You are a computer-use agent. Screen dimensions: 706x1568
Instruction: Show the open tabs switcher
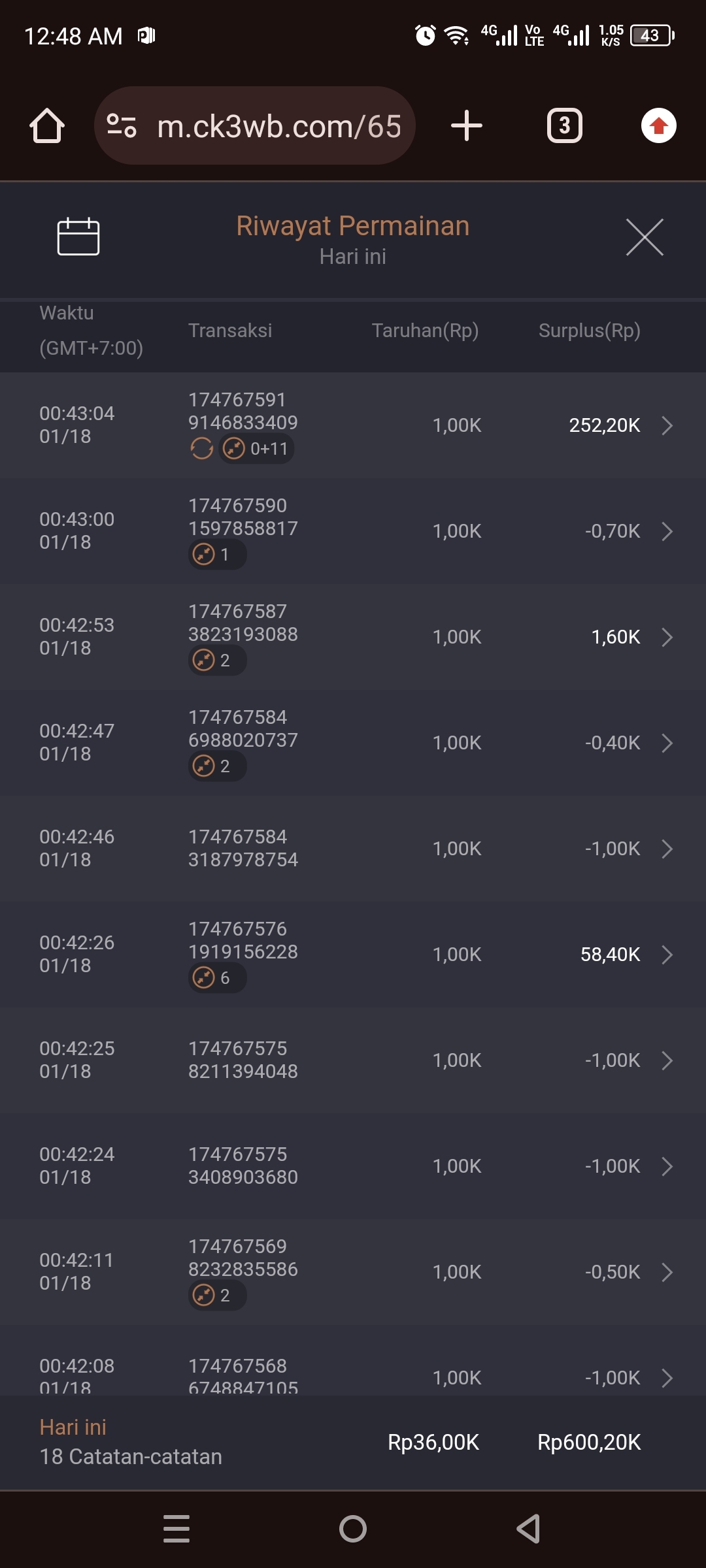(x=564, y=125)
